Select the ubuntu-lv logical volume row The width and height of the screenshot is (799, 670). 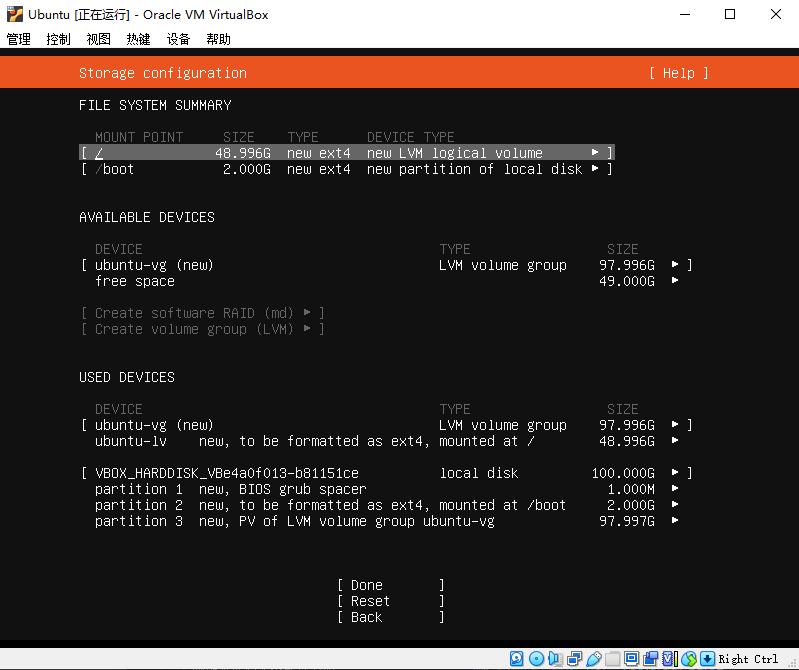[386, 441]
